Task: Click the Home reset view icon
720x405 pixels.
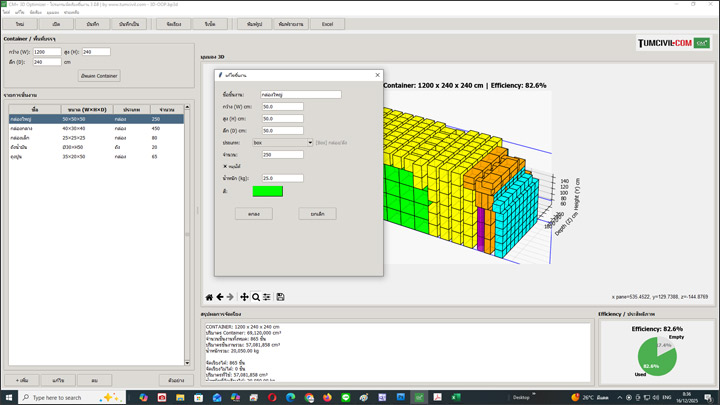Action: click(x=209, y=297)
